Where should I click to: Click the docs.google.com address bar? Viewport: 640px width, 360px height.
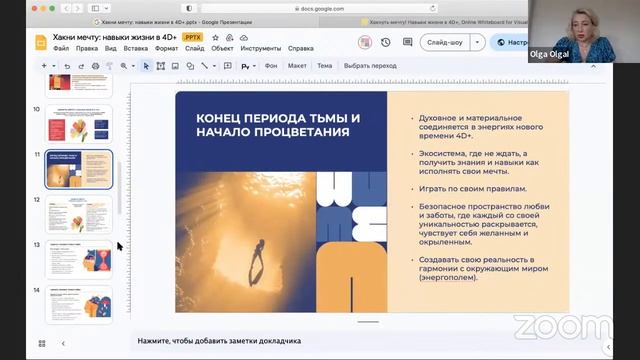point(319,8)
